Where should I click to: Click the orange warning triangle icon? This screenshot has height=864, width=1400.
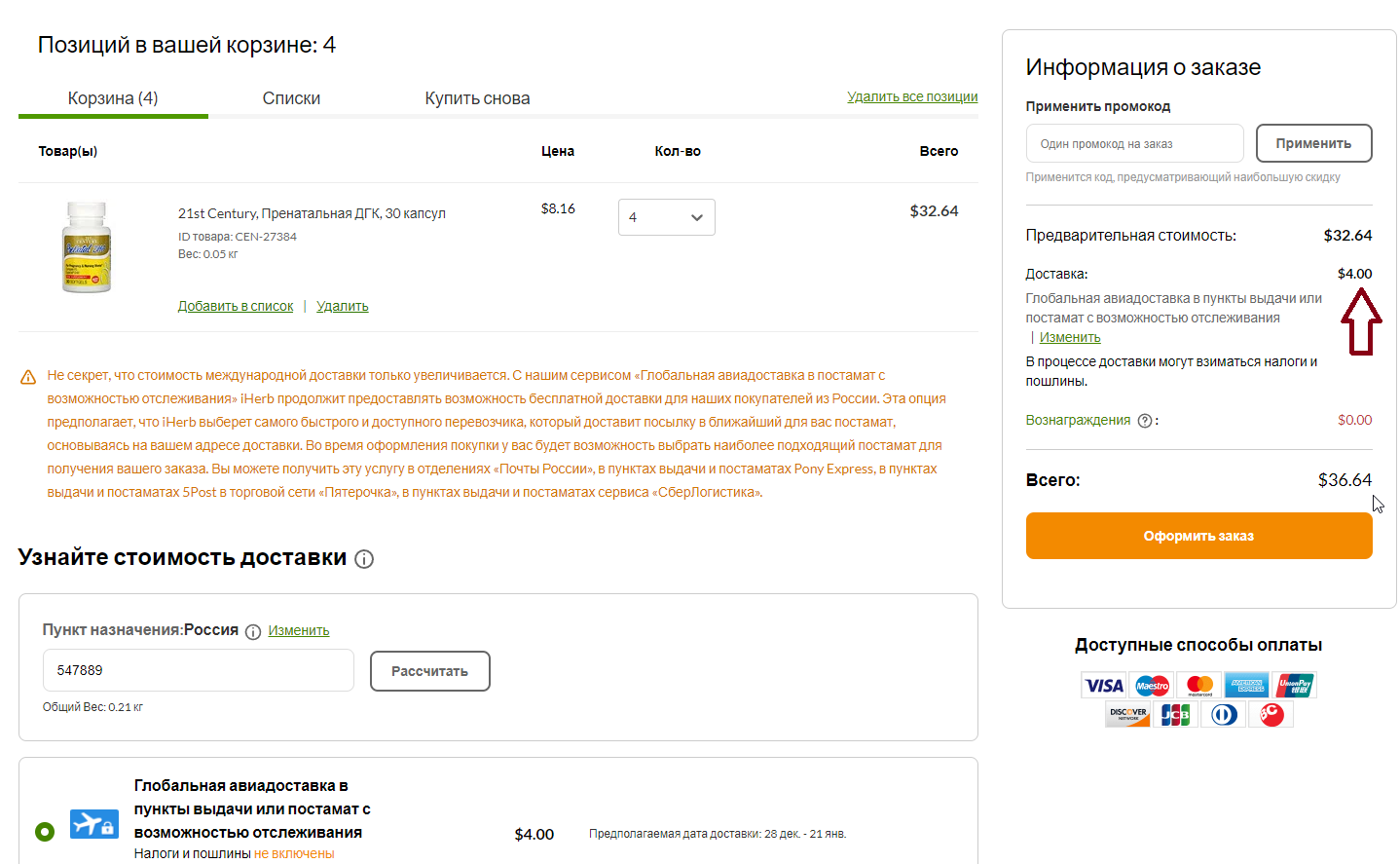28,377
